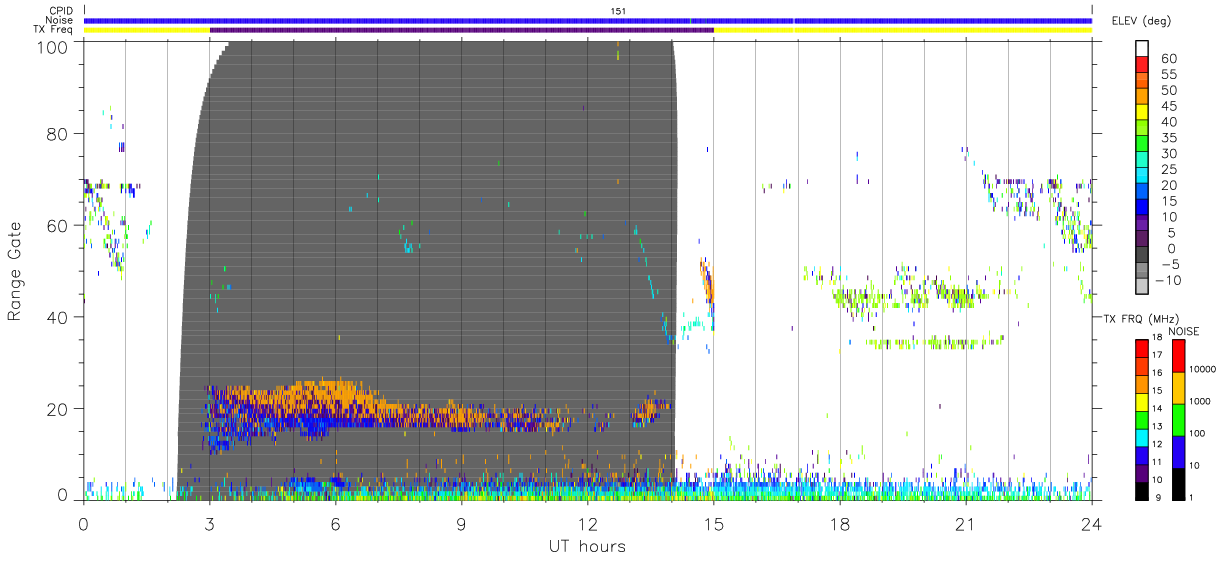Click the '40' tick on the Range Gate axis

click(x=57, y=317)
